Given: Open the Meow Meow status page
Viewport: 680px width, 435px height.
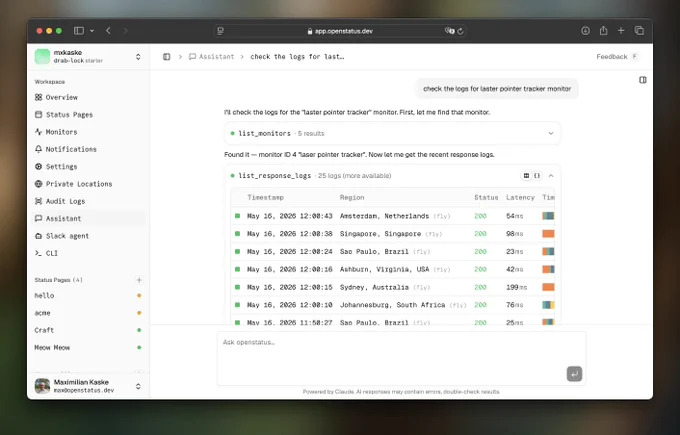Looking at the screenshot, I should pyautogui.click(x=88, y=348).
